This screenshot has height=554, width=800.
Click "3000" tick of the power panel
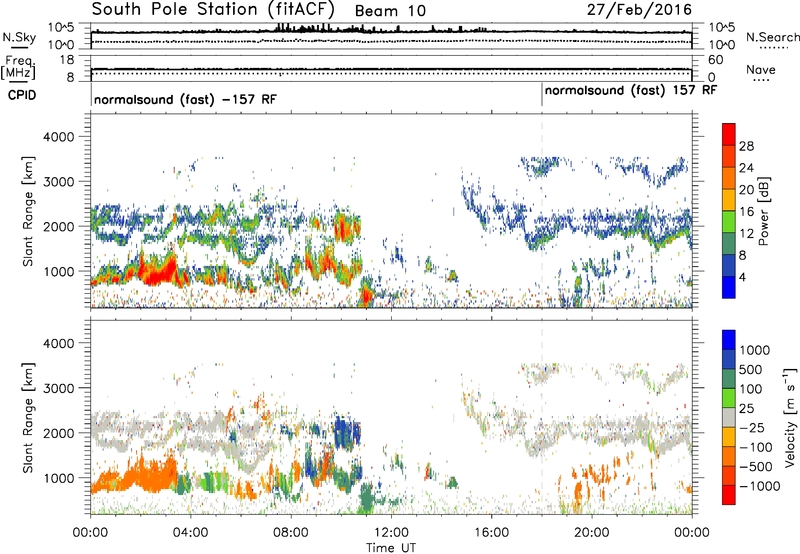(x=59, y=182)
